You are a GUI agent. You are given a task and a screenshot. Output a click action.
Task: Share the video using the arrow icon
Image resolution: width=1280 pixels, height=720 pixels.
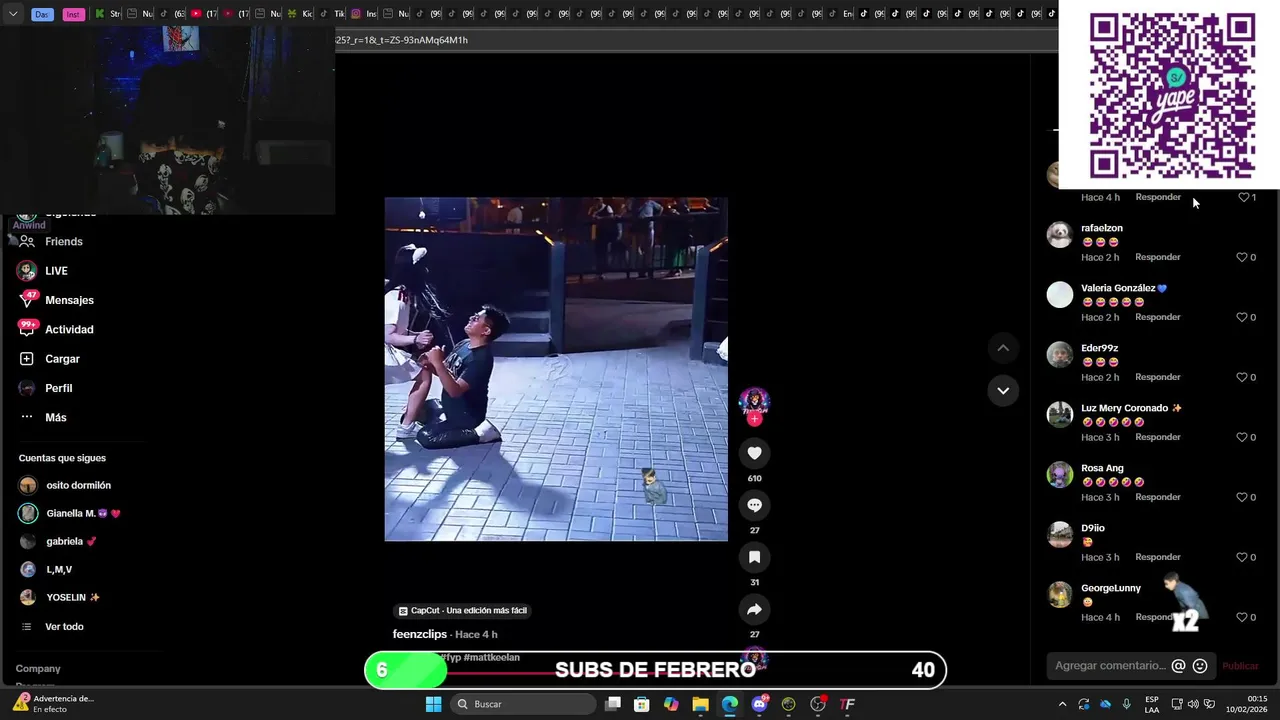(754, 609)
